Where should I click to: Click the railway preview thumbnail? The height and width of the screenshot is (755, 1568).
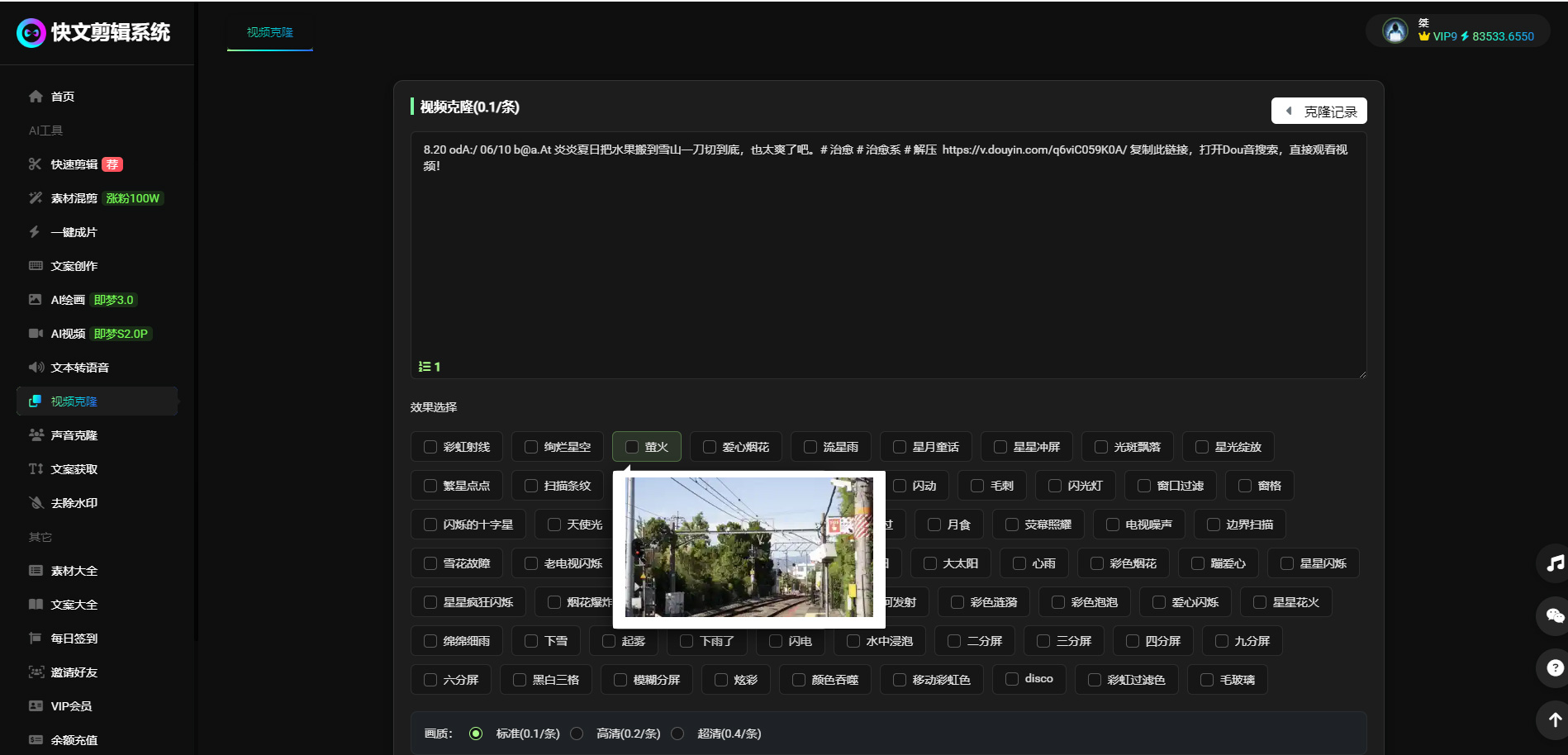(x=748, y=548)
